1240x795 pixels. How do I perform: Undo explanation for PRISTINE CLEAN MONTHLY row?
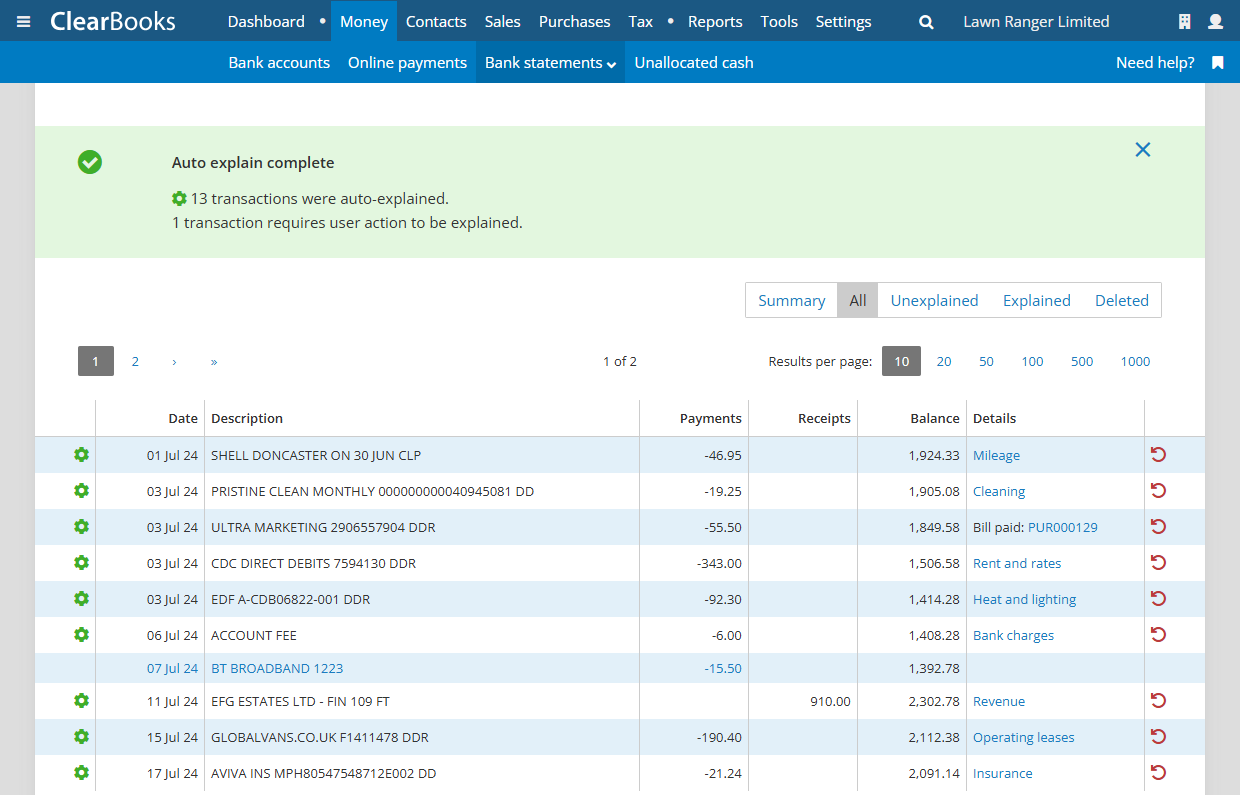click(x=1158, y=491)
